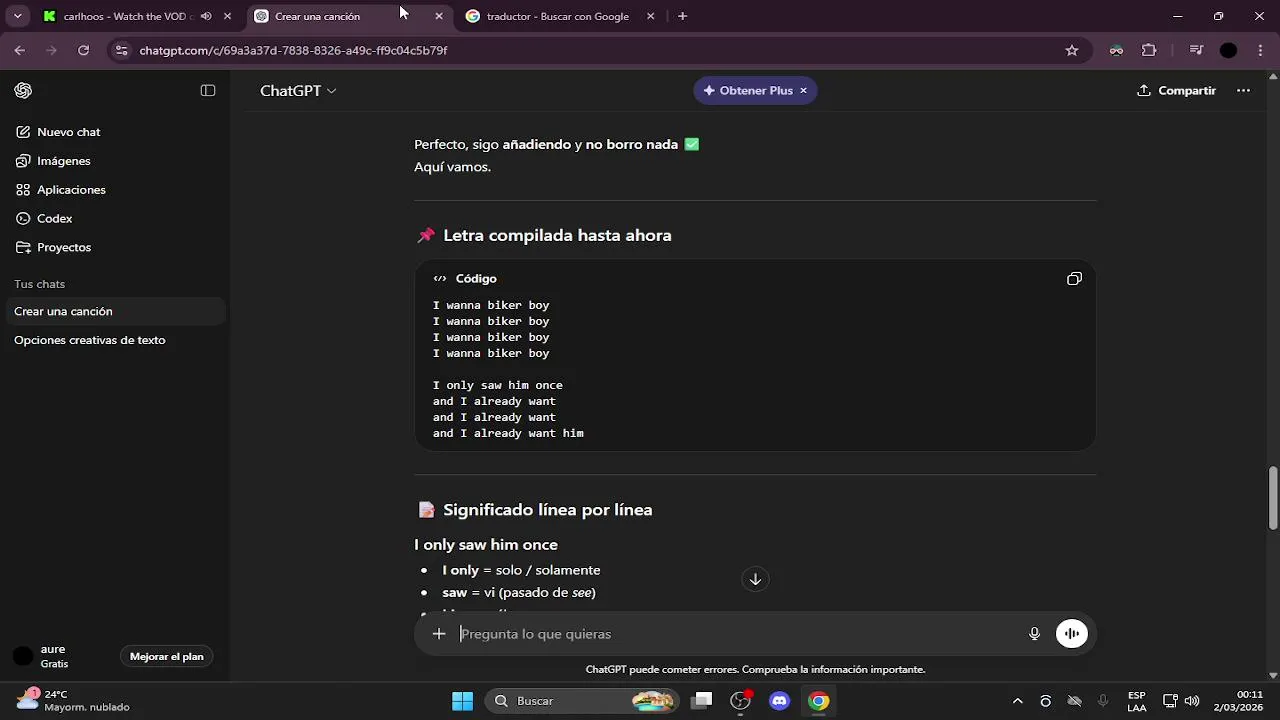Show hidden system tray icons

pos(1018,701)
